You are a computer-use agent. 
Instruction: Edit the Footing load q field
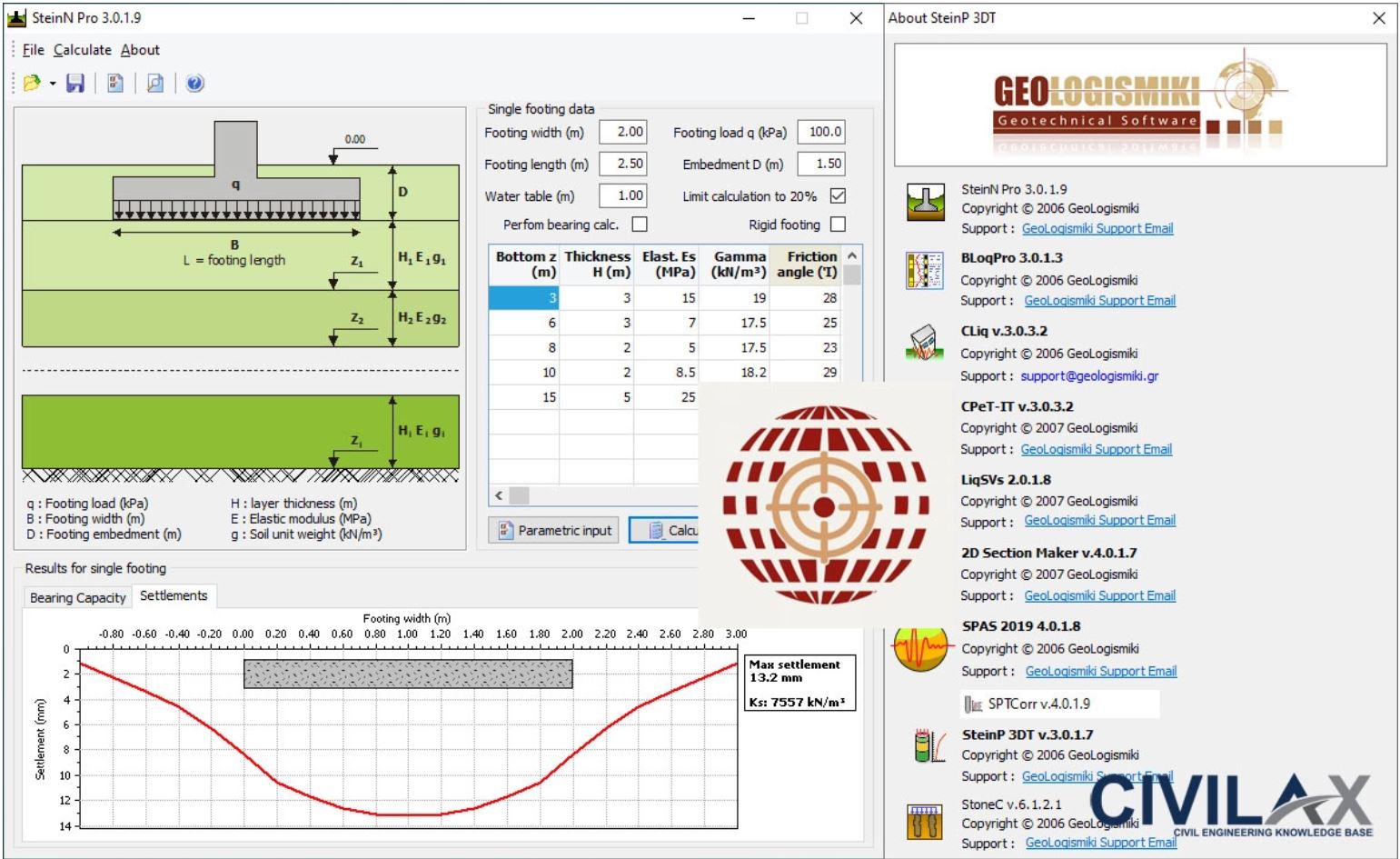click(x=821, y=132)
